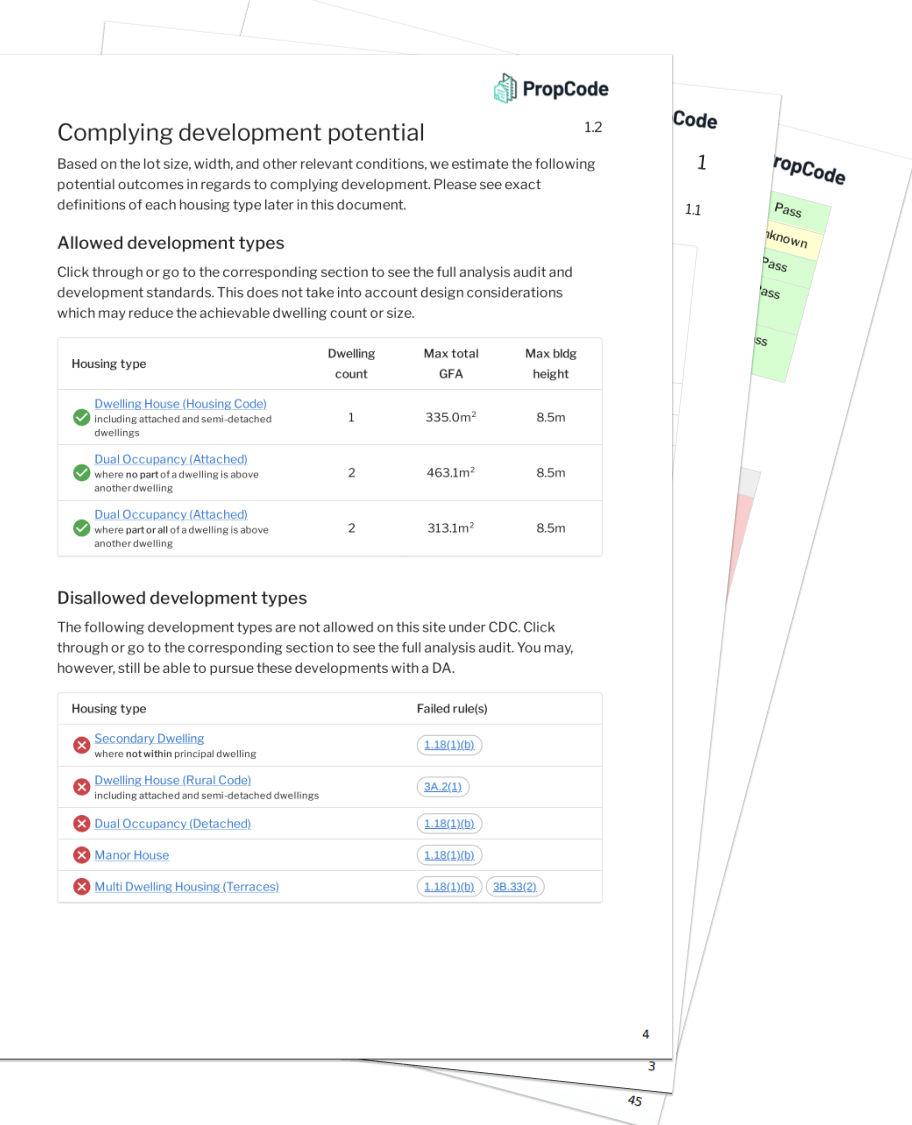This screenshot has width=912, height=1125.
Task: Follow the Secondary Dwelling link
Action: [148, 738]
